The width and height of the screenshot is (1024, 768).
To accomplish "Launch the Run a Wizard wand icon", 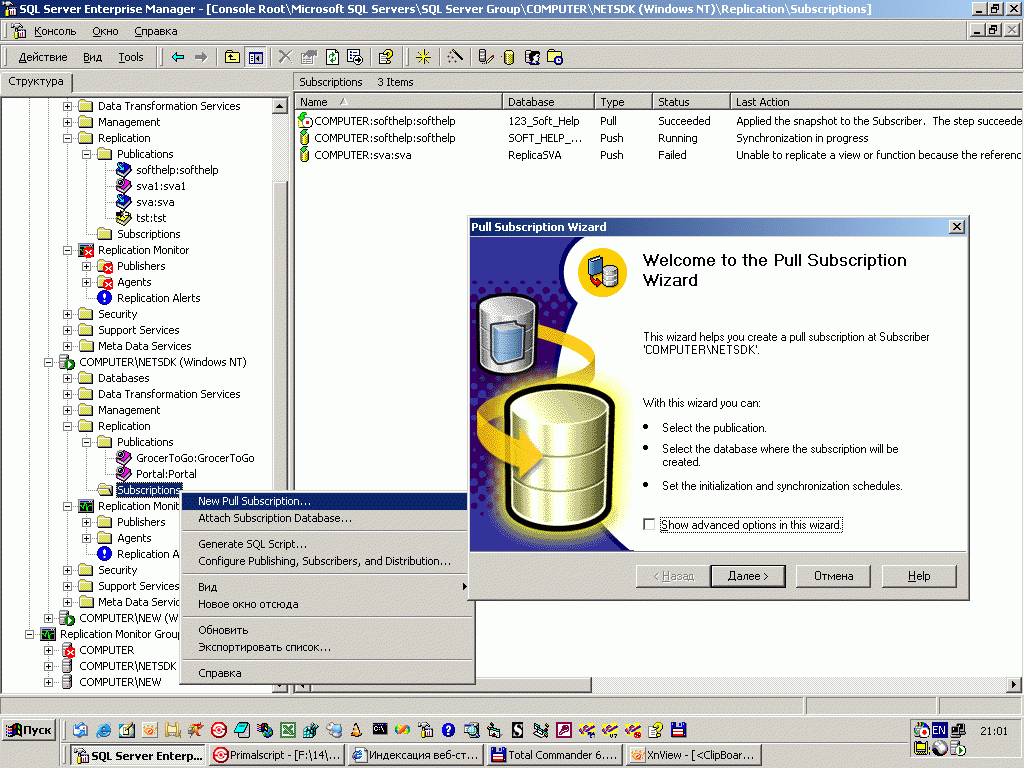I will tap(455, 57).
